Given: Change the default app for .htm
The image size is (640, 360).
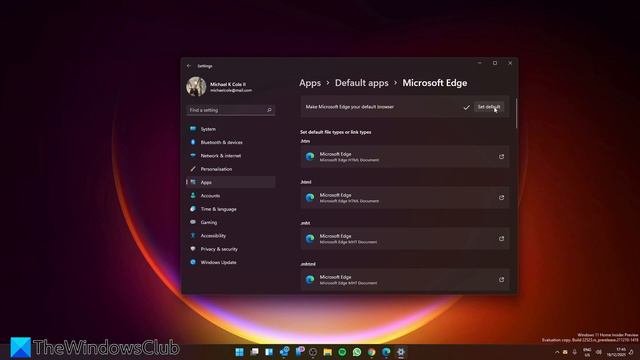Looking at the screenshot, I should [x=405, y=157].
